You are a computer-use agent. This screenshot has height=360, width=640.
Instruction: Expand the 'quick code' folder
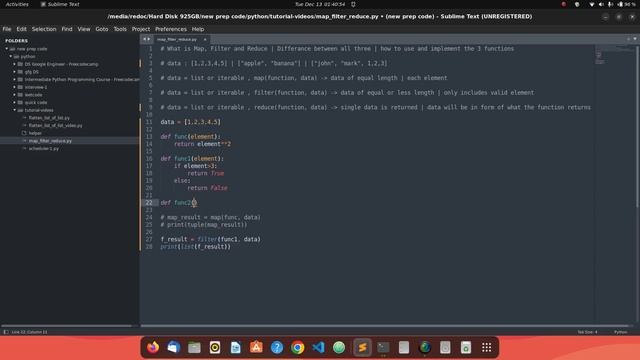(x=15, y=102)
